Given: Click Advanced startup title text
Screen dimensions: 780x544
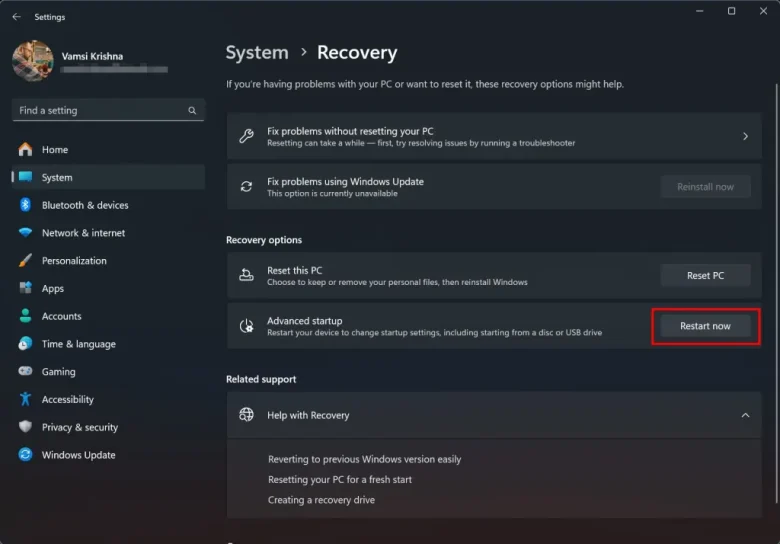Looking at the screenshot, I should 304,321.
